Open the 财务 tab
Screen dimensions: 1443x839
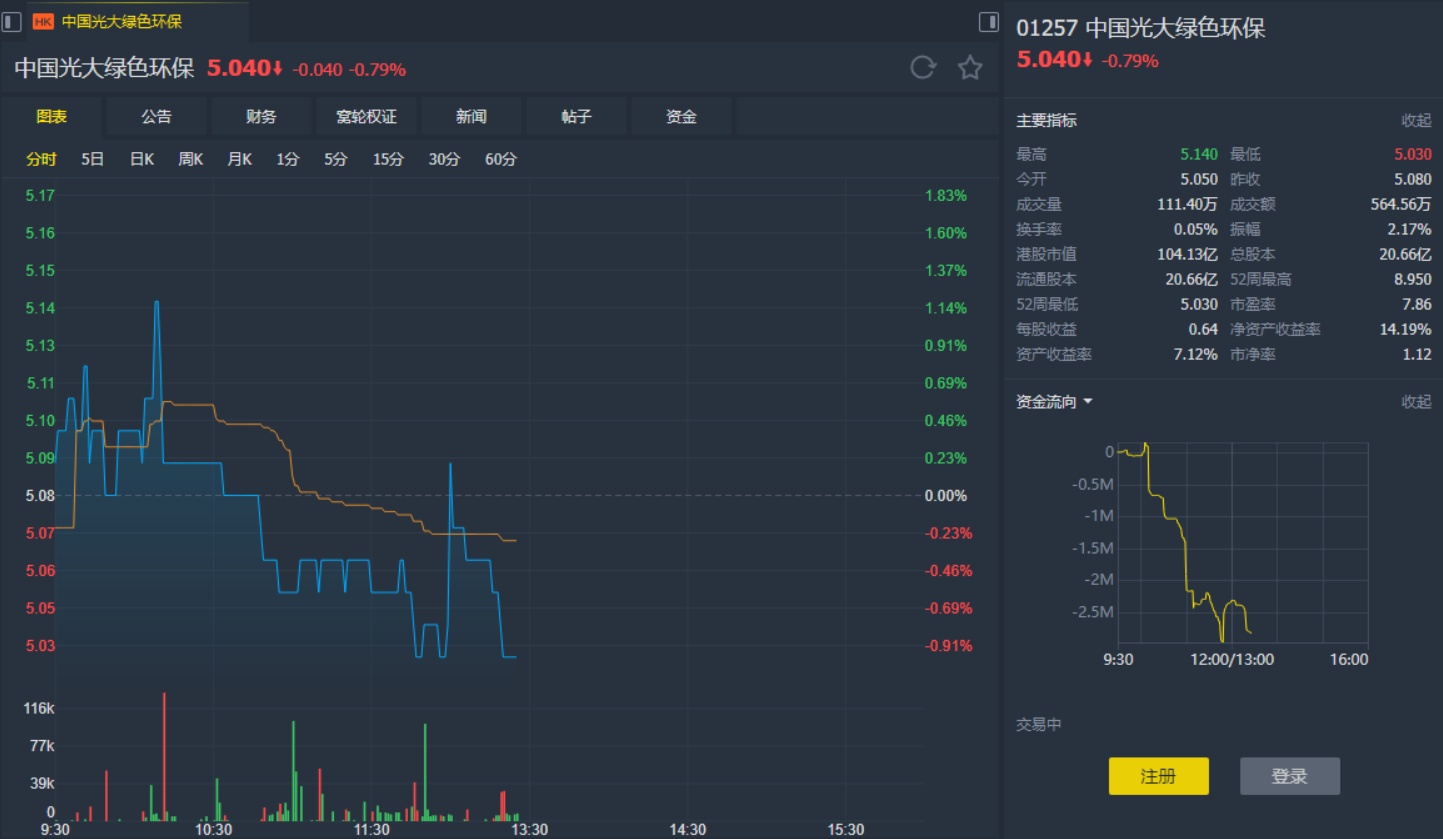(x=261, y=117)
